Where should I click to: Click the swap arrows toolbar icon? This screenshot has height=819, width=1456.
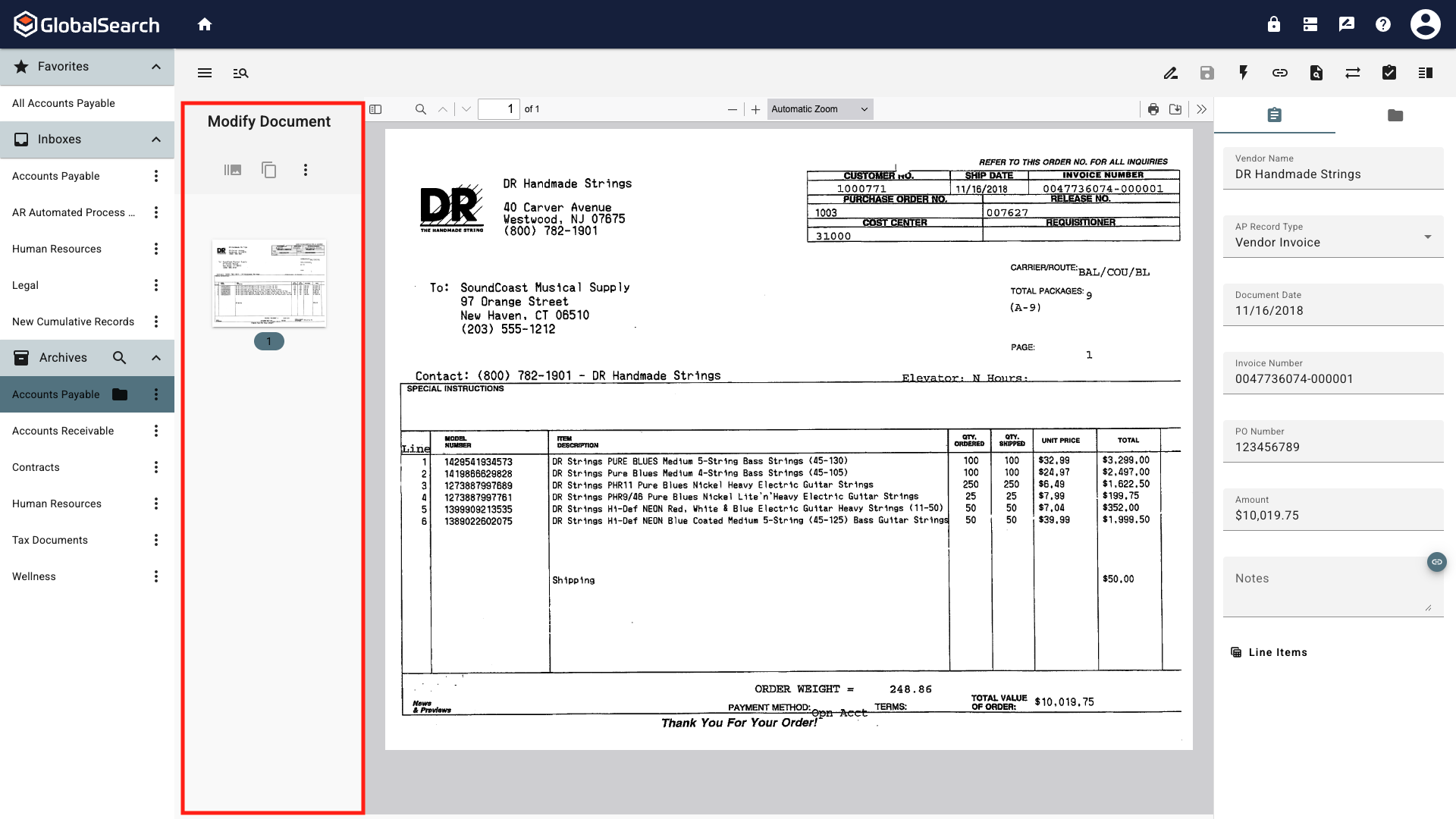point(1353,73)
